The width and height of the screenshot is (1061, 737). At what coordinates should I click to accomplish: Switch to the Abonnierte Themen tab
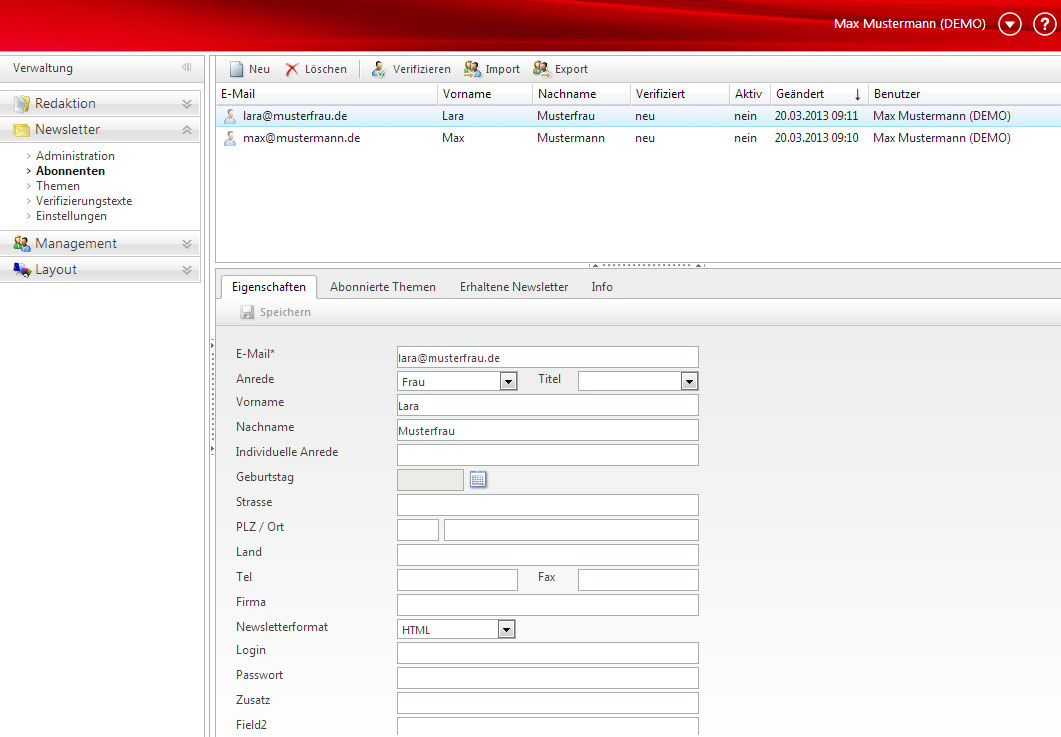[x=383, y=287]
